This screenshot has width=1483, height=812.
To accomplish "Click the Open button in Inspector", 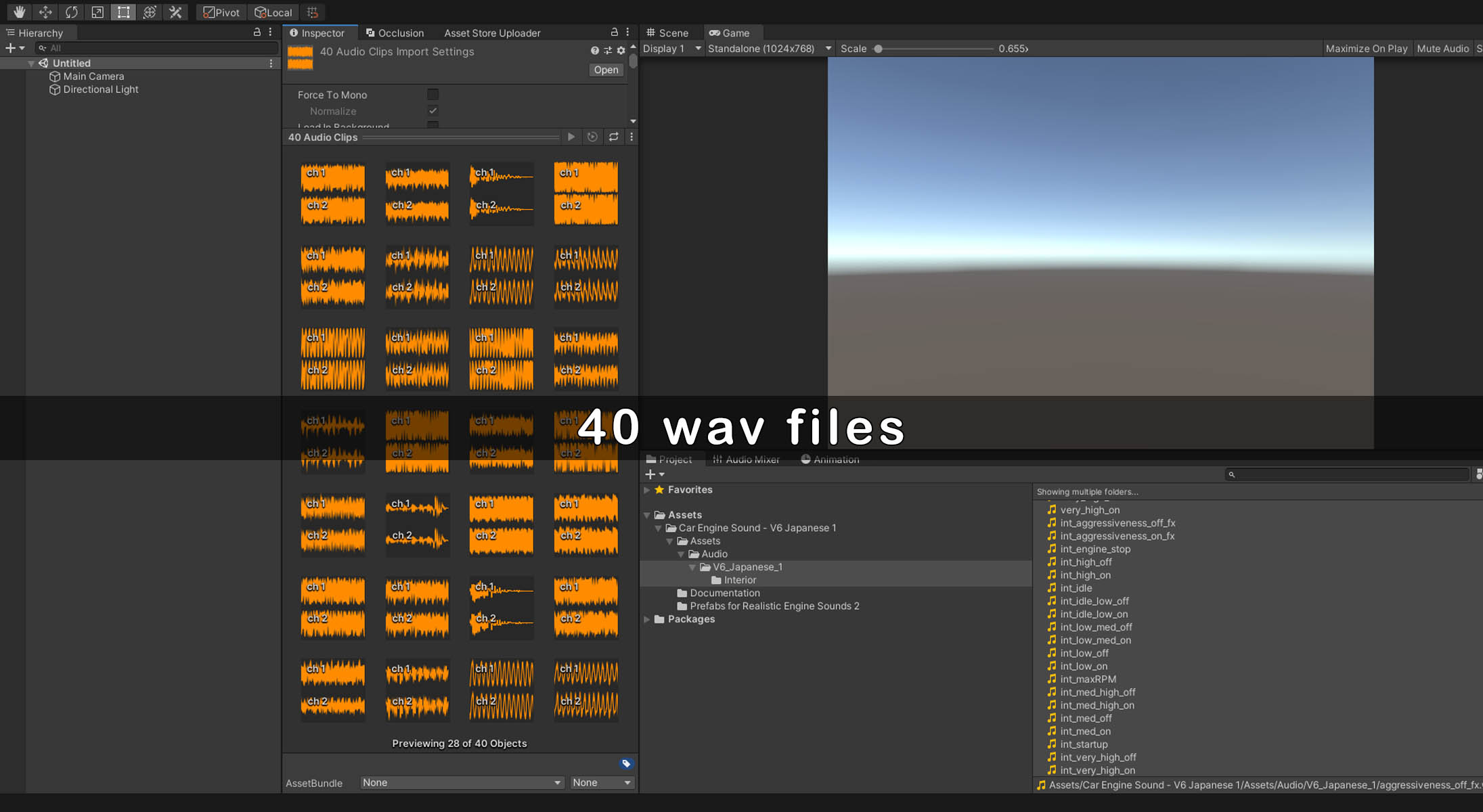I will (605, 70).
